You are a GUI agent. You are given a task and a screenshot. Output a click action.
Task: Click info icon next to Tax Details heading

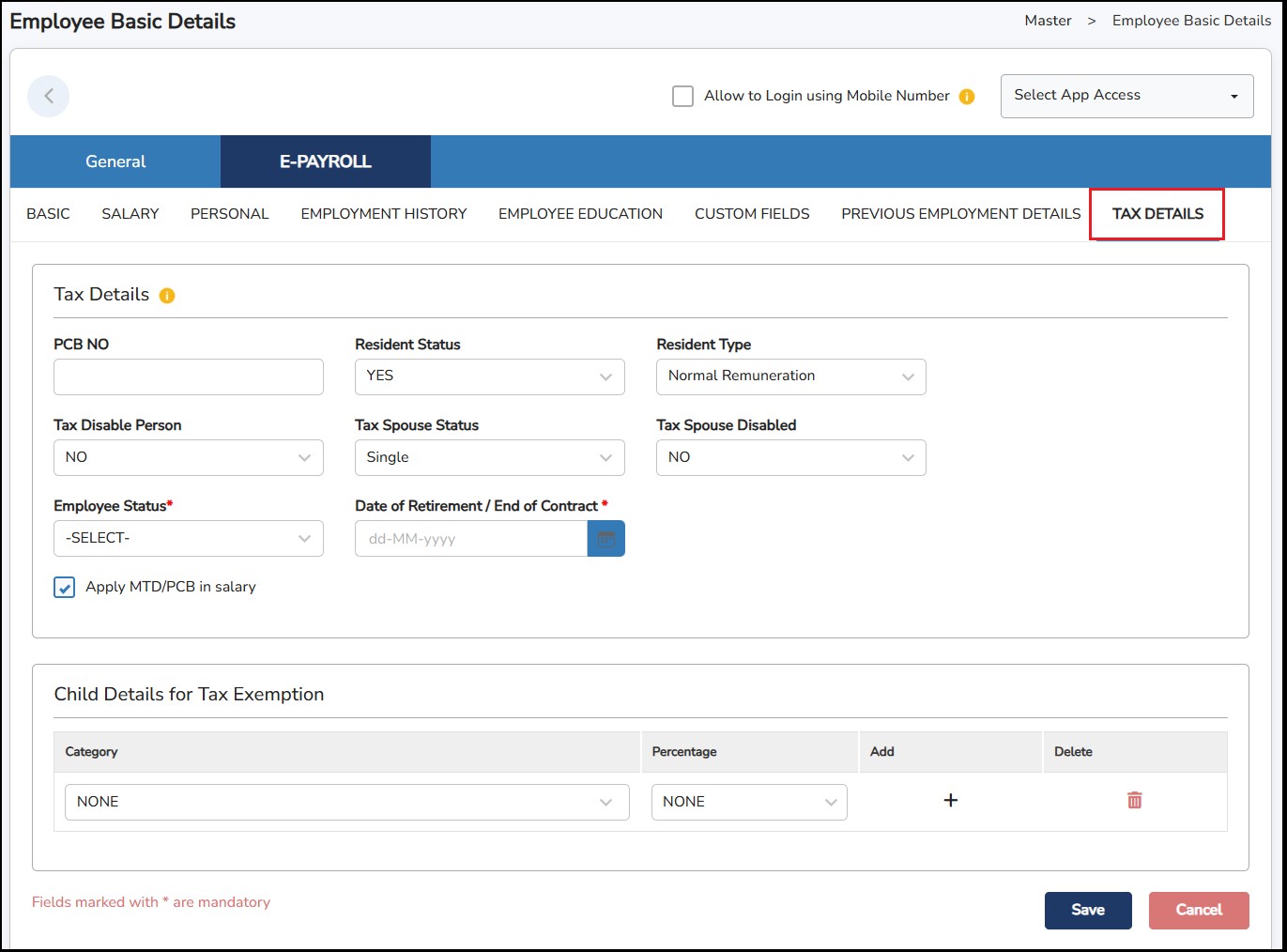pos(167,296)
